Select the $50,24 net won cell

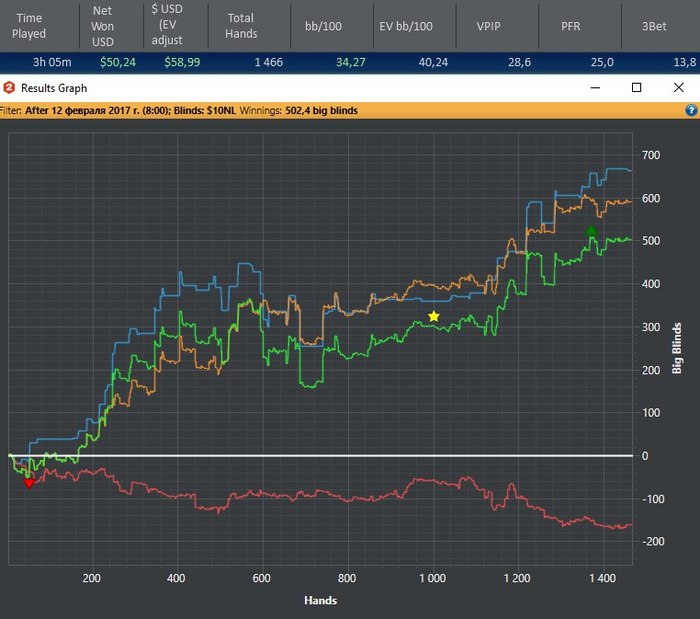pyautogui.click(x=118, y=62)
